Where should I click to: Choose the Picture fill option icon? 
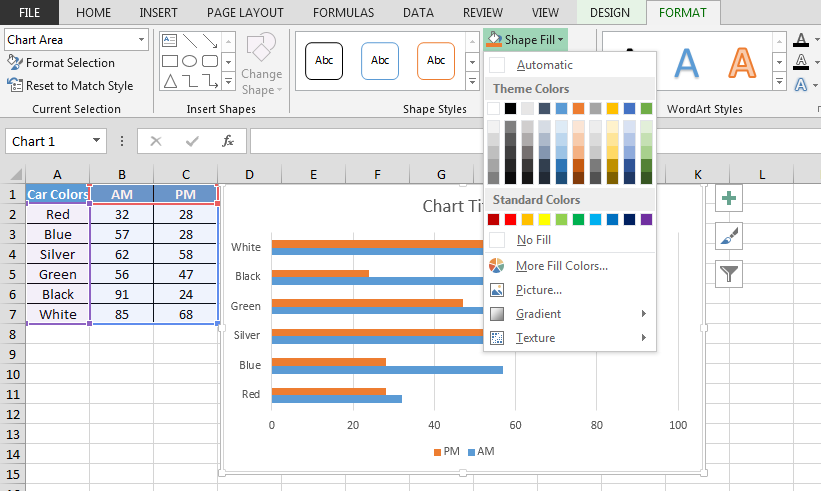tap(497, 290)
